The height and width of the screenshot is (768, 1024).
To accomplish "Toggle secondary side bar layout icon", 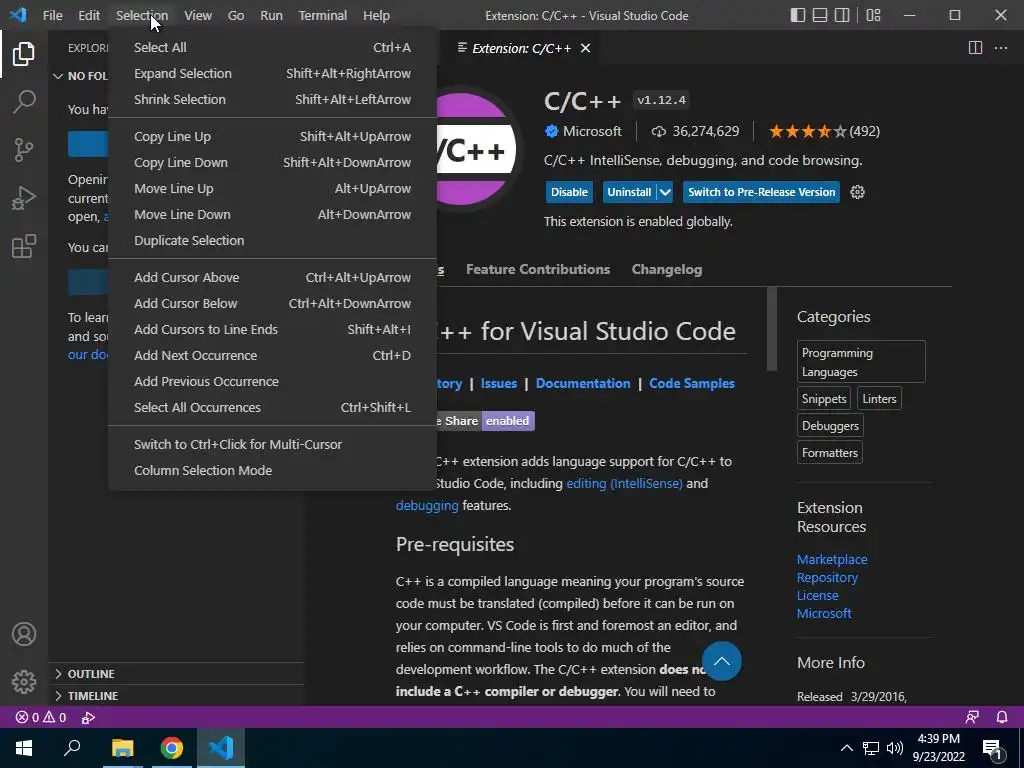I will [842, 15].
